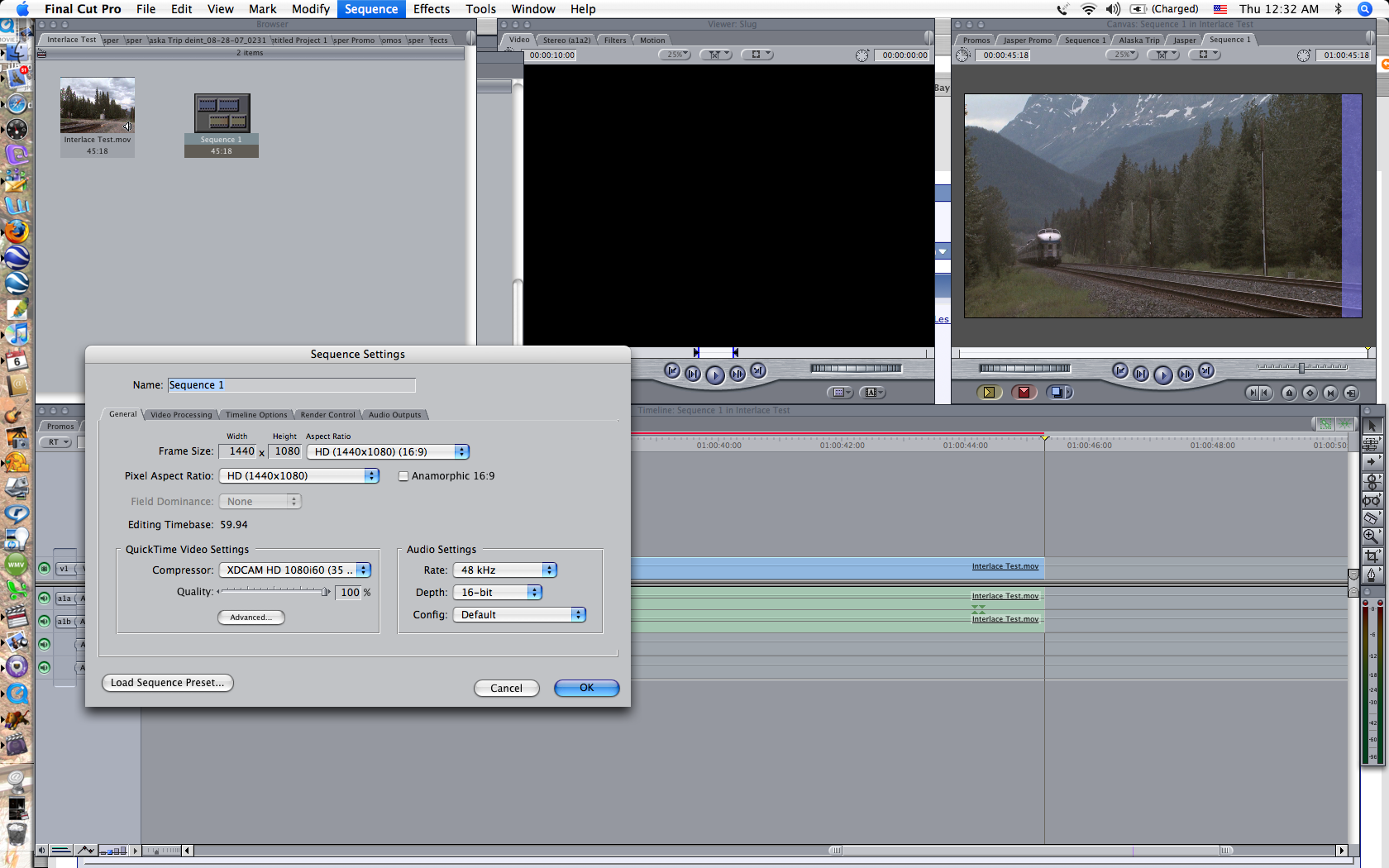Click the yellow Insert edit button in Canvas
This screenshot has width=1389, height=868.
coord(989,393)
